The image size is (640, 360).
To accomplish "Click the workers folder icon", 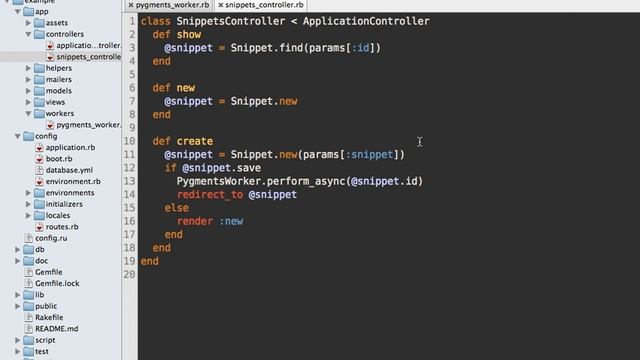I will (x=39, y=113).
